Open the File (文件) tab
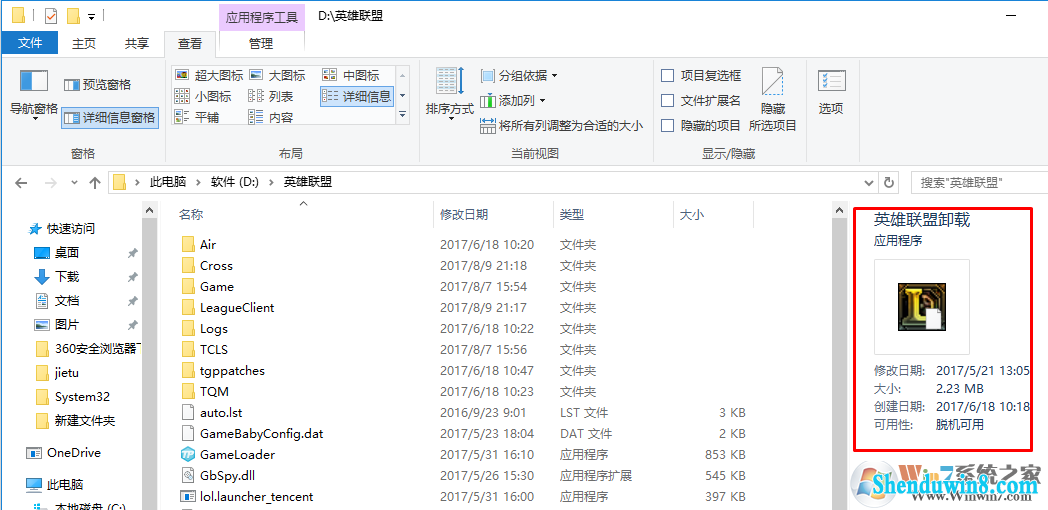The width and height of the screenshot is (1048, 510). pos(30,43)
